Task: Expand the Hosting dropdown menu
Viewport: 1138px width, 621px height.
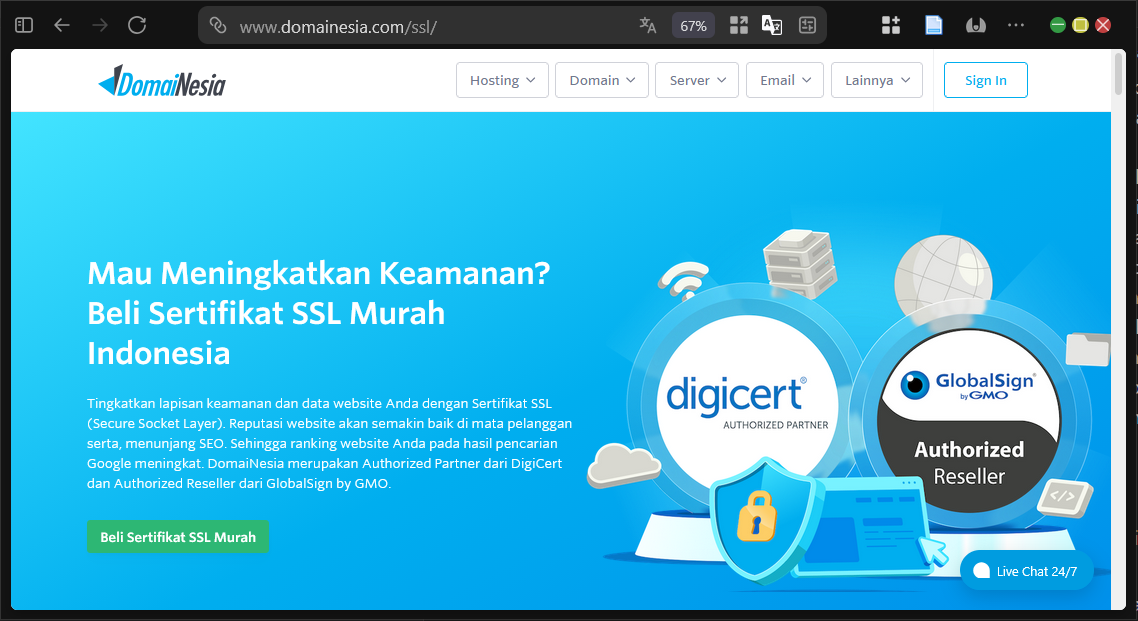Action: click(x=502, y=80)
